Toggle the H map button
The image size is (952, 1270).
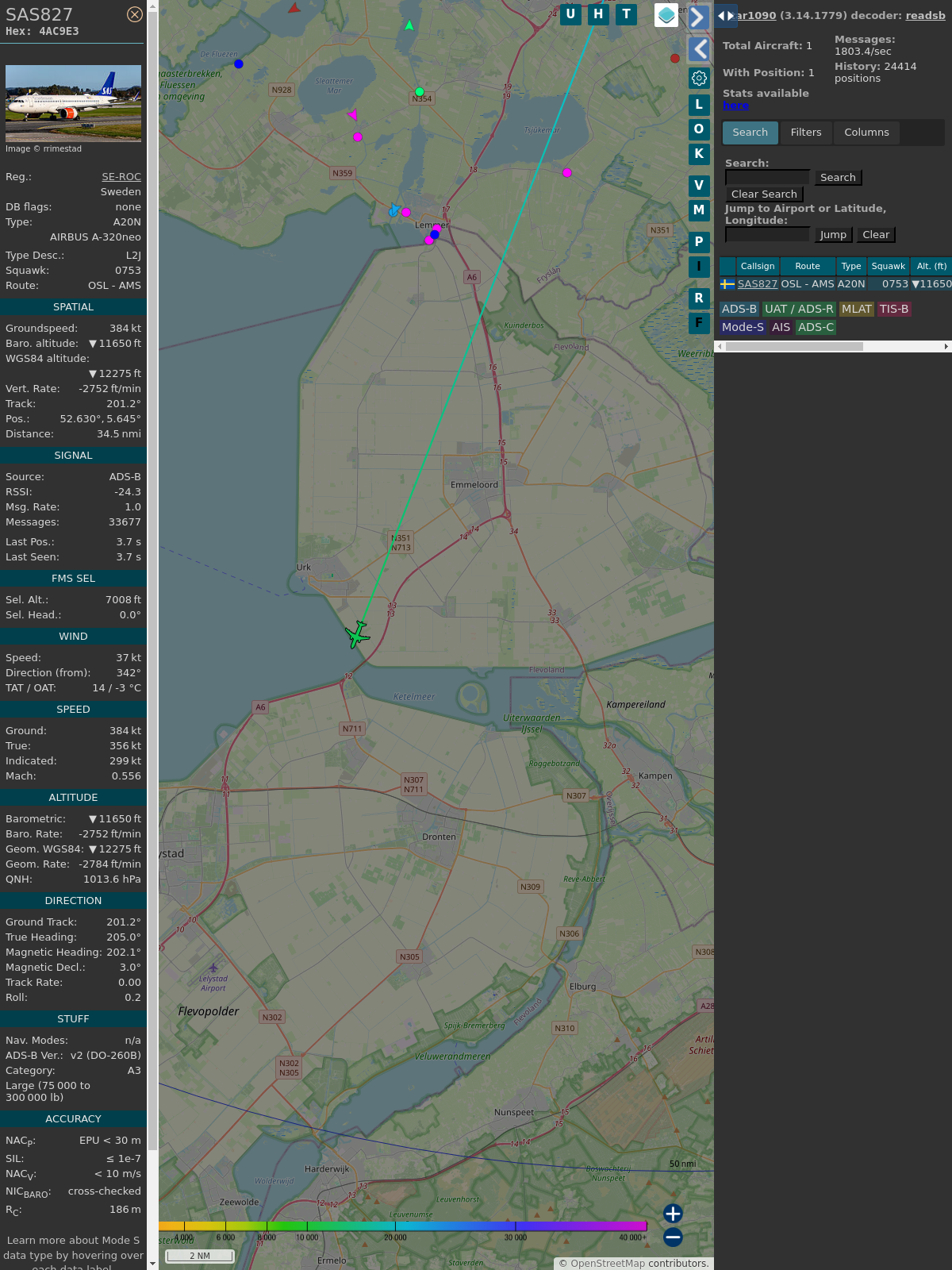click(x=598, y=13)
